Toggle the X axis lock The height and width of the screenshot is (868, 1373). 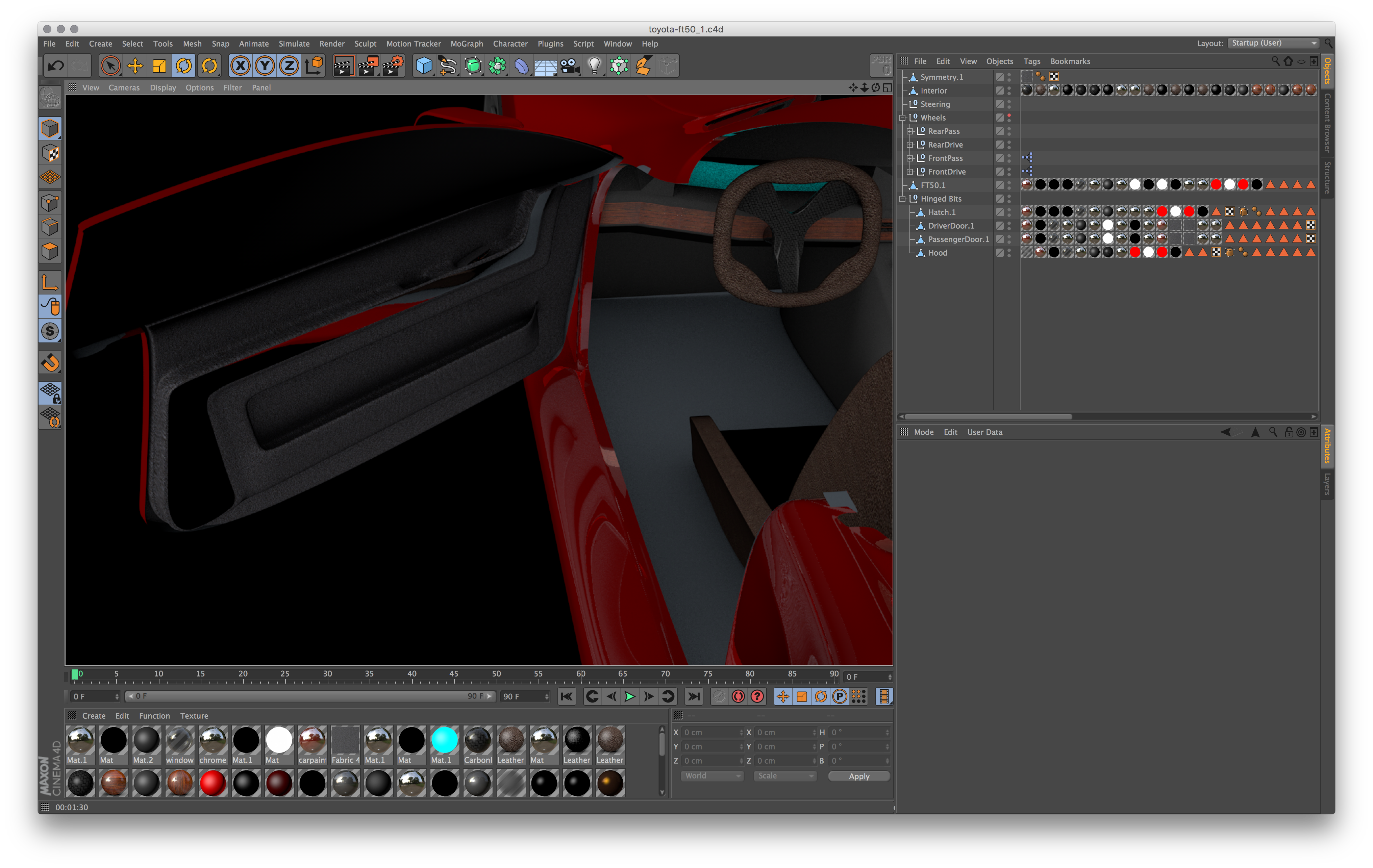[240, 66]
